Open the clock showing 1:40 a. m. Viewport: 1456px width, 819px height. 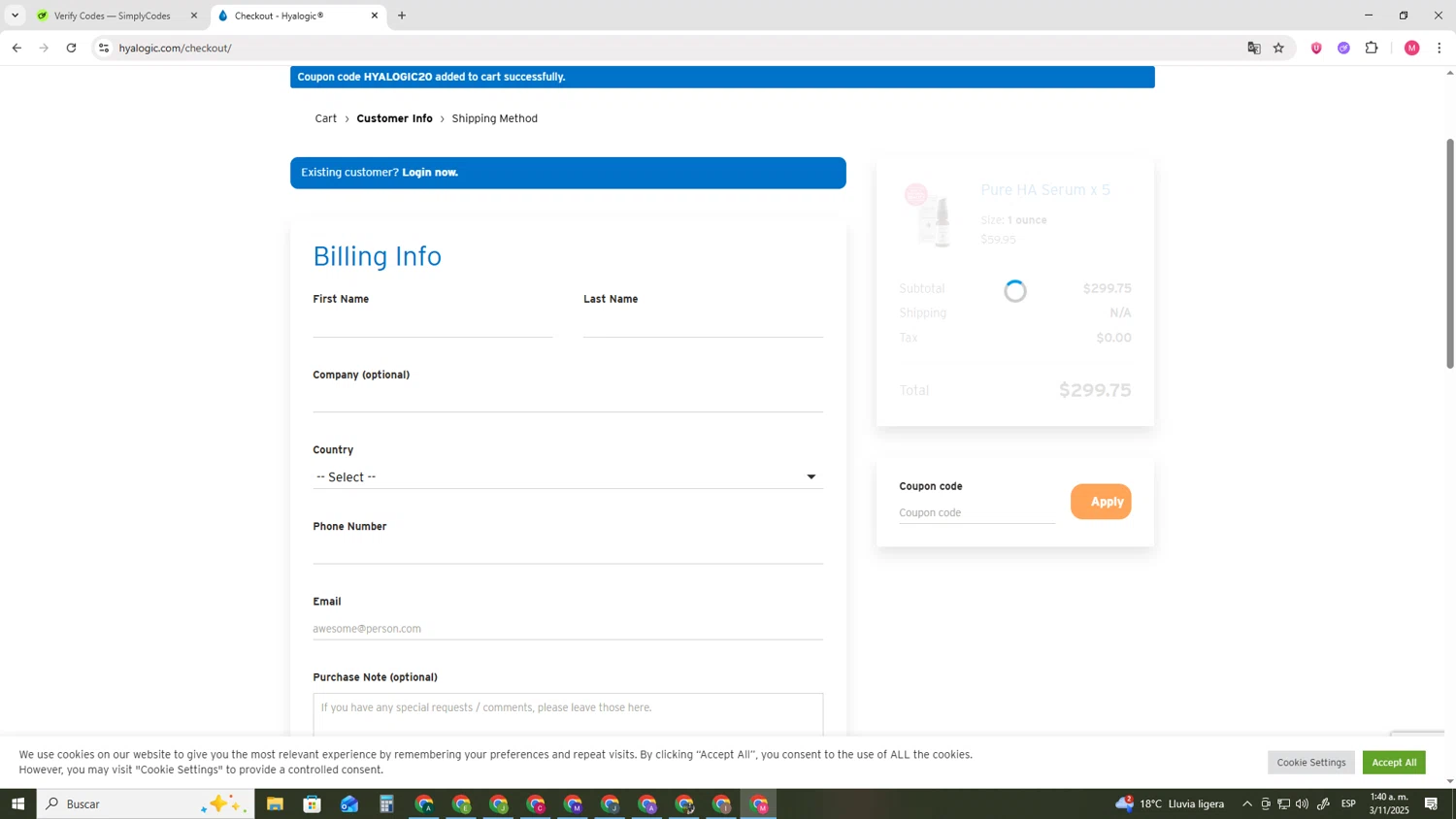[x=1389, y=803]
